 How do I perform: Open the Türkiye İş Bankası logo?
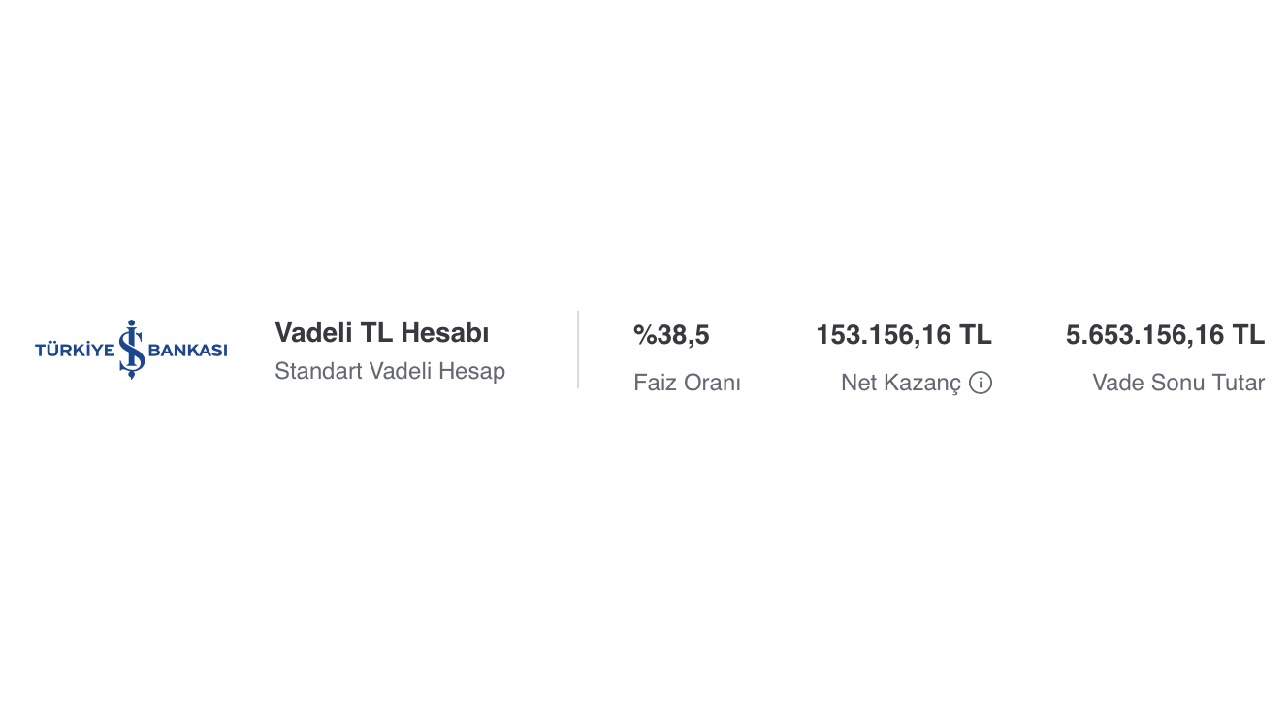(131, 349)
